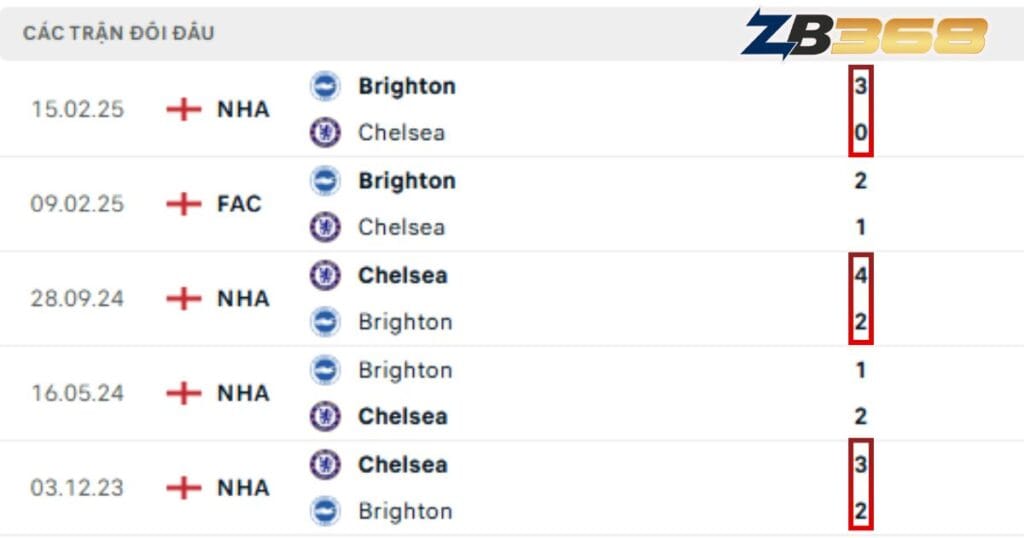This screenshot has height=538, width=1024.
Task: Click the 28.09.24 match date
Action: coord(77,298)
